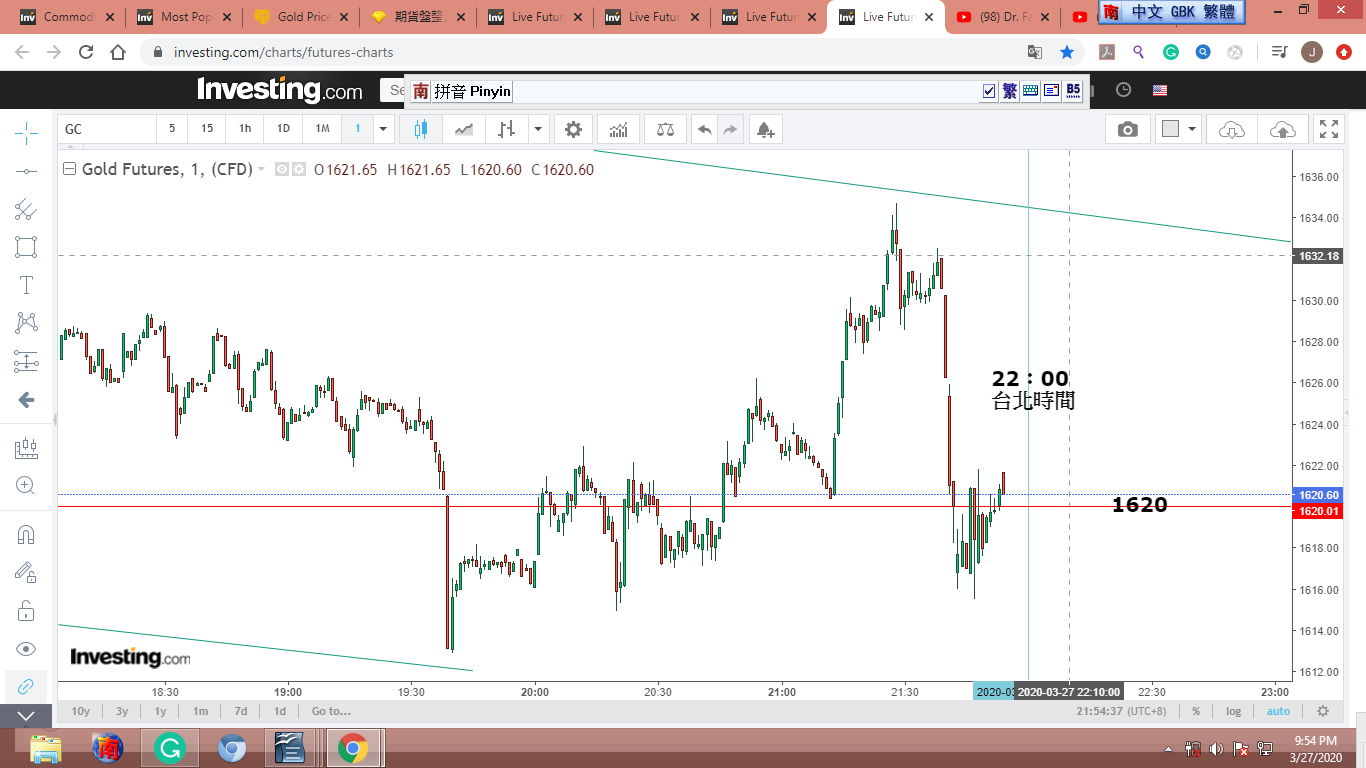The height and width of the screenshot is (768, 1366).
Task: Create an alert with bell icon
Action: 764,129
